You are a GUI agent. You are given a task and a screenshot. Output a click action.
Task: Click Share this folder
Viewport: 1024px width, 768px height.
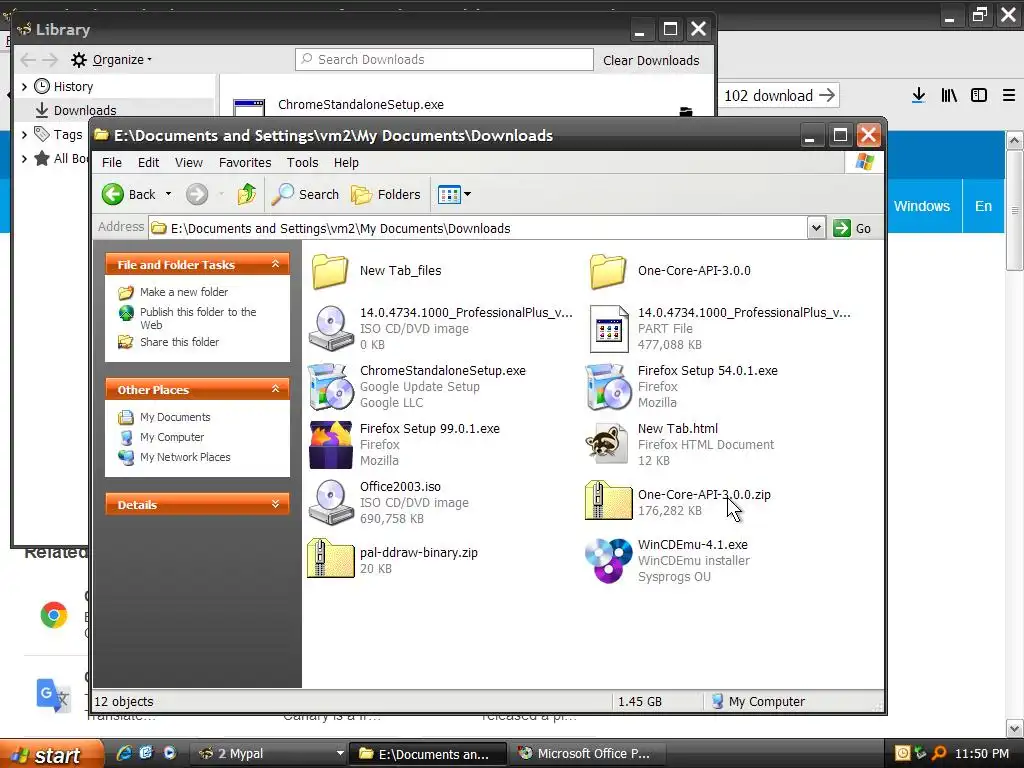(179, 342)
